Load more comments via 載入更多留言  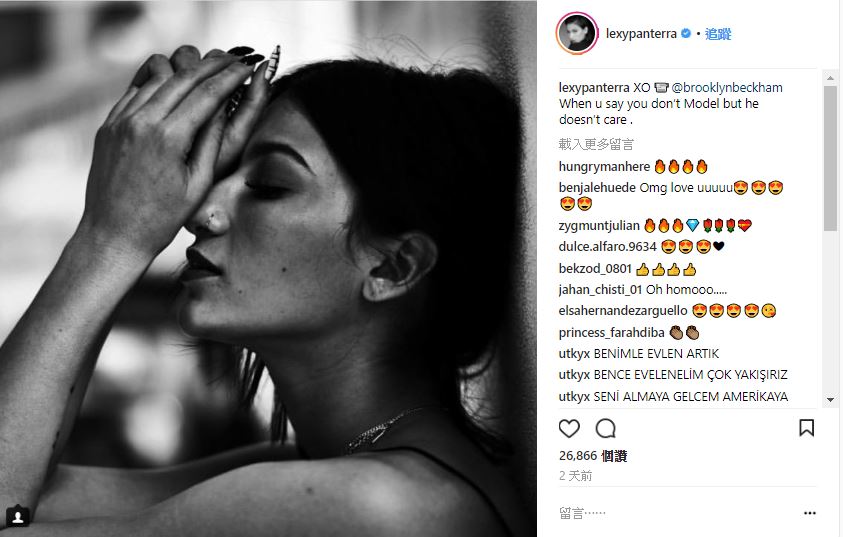pos(596,144)
